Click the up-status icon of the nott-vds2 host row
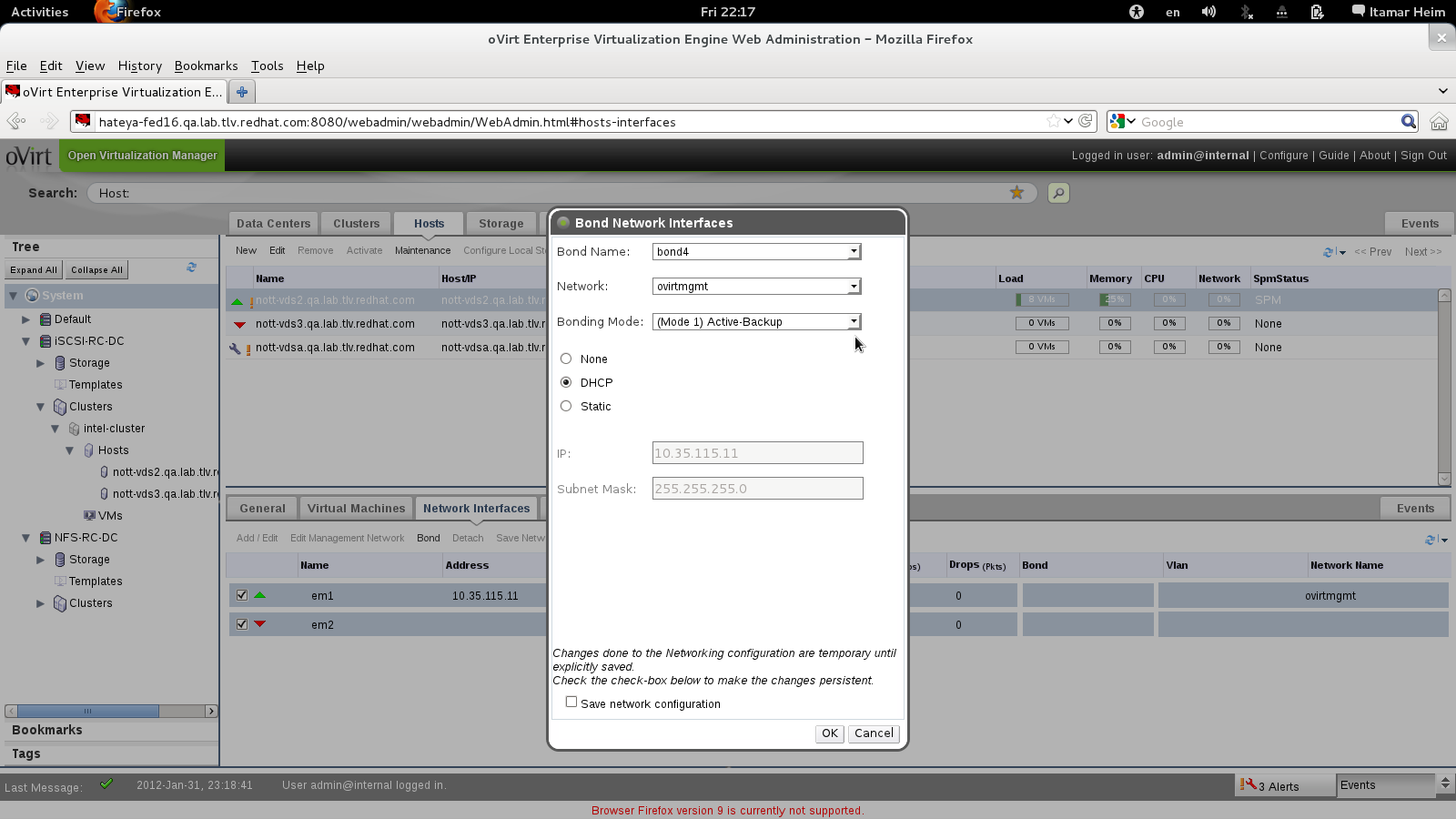This screenshot has width=1456, height=819. click(x=237, y=301)
